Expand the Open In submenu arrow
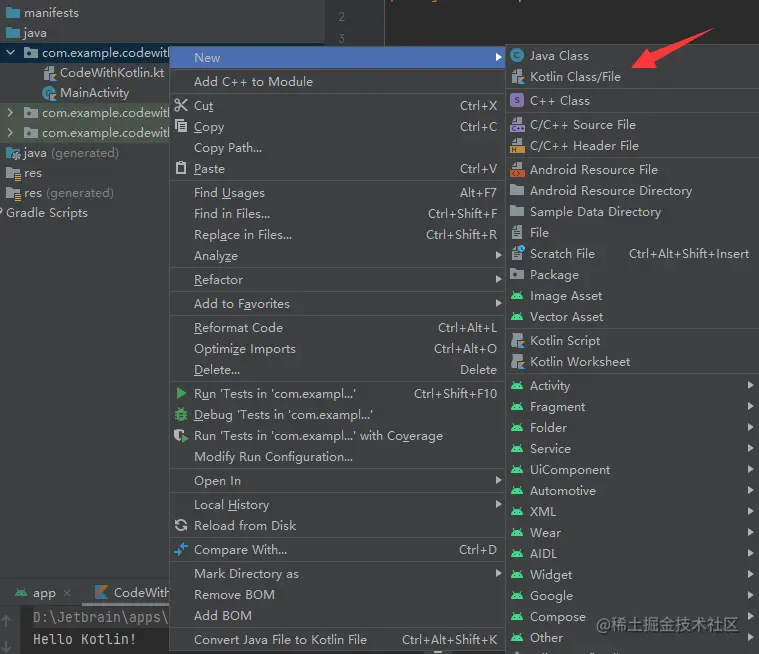Screen dimensions: 759x654 pyautogui.click(x=499, y=480)
